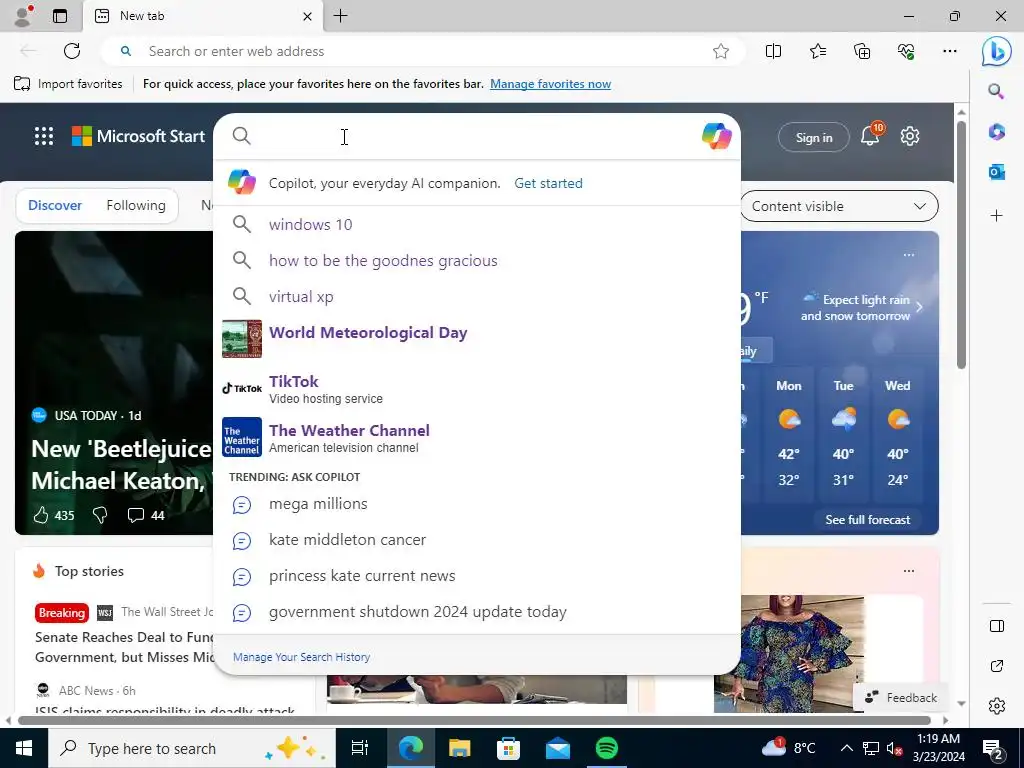Viewport: 1024px width, 768px height.
Task: Open more options on lower right card
Action: coord(908,571)
